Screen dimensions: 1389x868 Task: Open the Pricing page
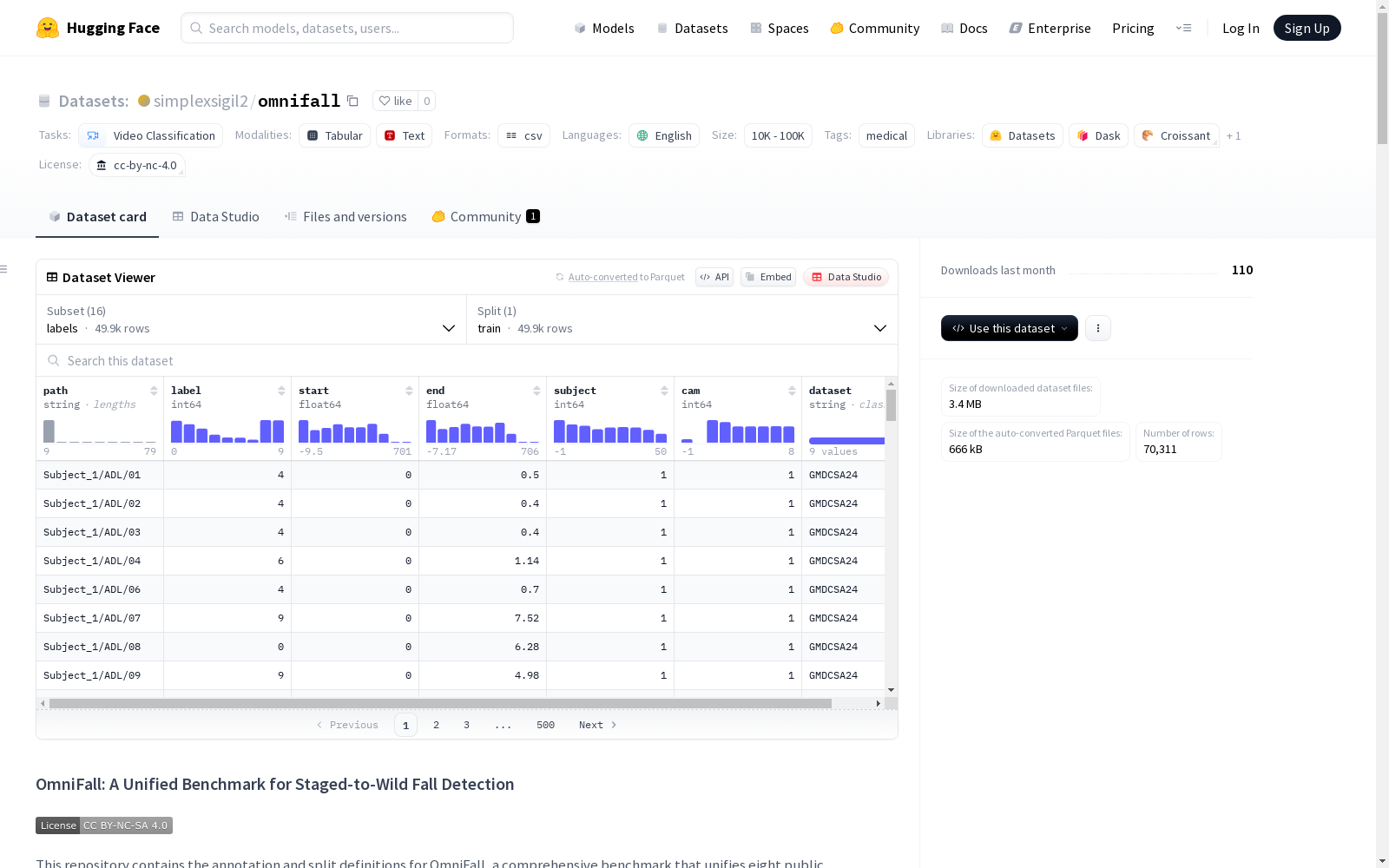tap(1133, 28)
